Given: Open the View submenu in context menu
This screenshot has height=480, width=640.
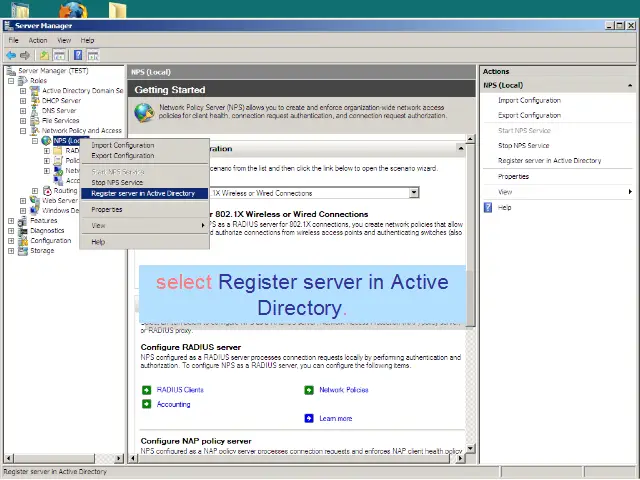Looking at the screenshot, I should (145, 225).
